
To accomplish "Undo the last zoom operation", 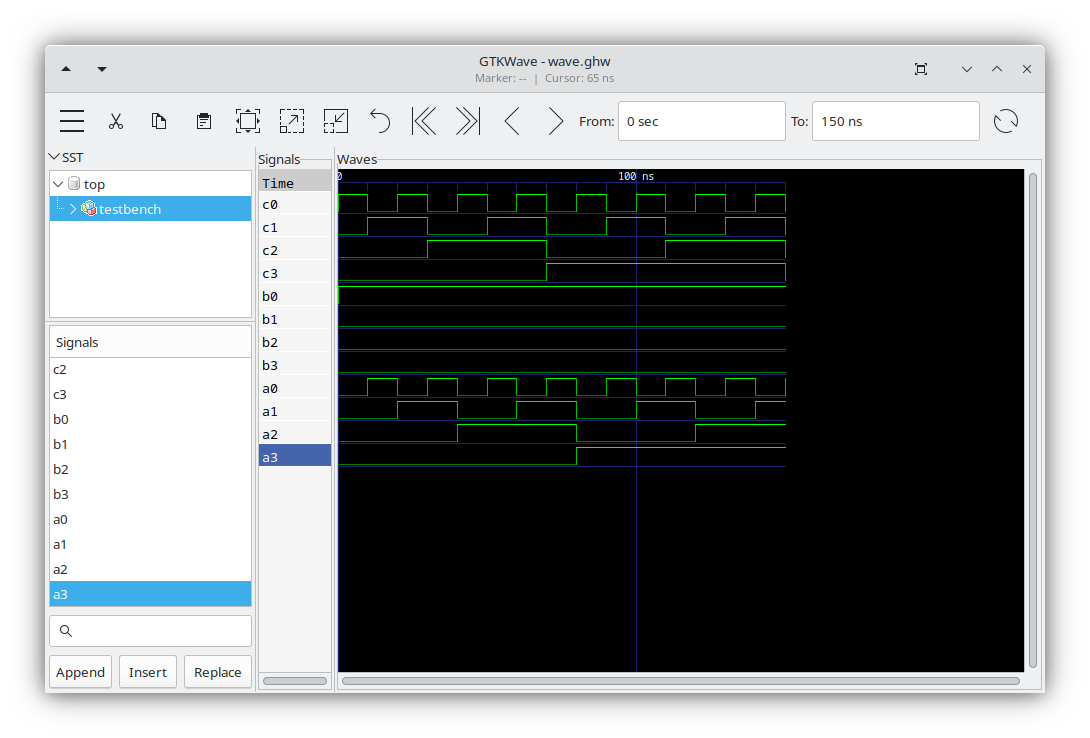I will point(379,120).
